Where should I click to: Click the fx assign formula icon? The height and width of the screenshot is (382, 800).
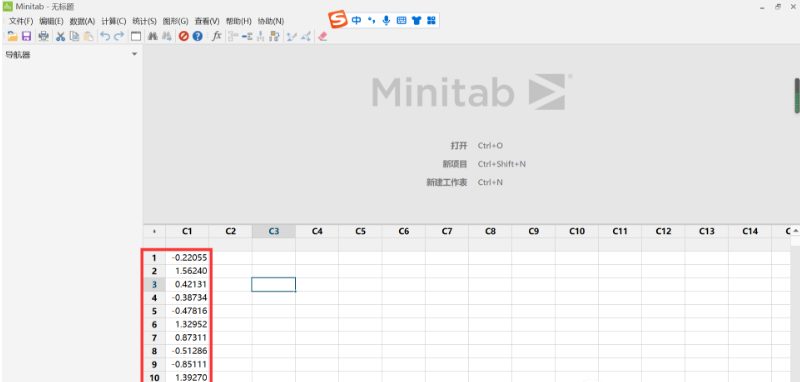217,36
